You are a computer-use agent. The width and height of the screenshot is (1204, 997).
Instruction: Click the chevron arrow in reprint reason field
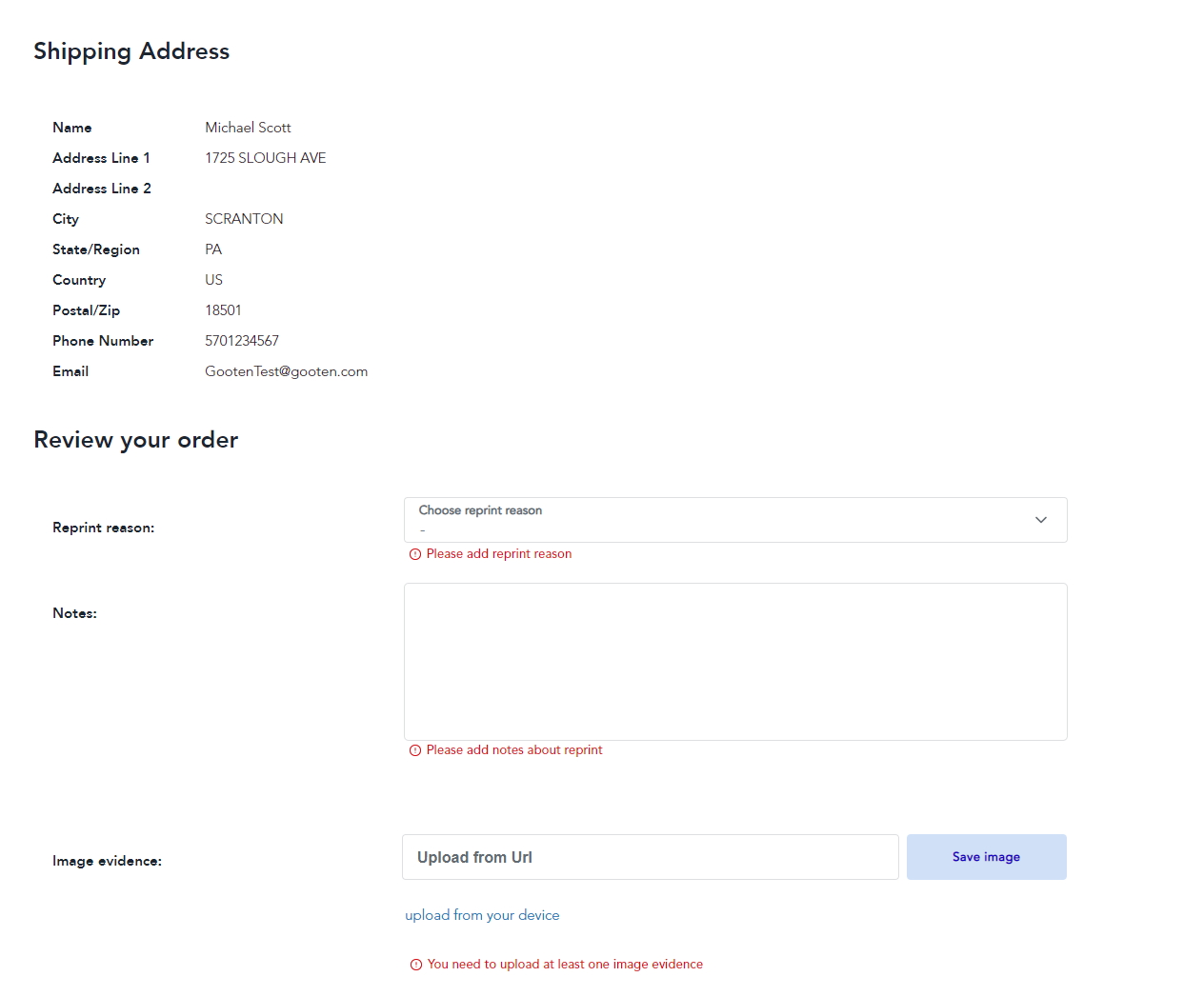tap(1041, 520)
